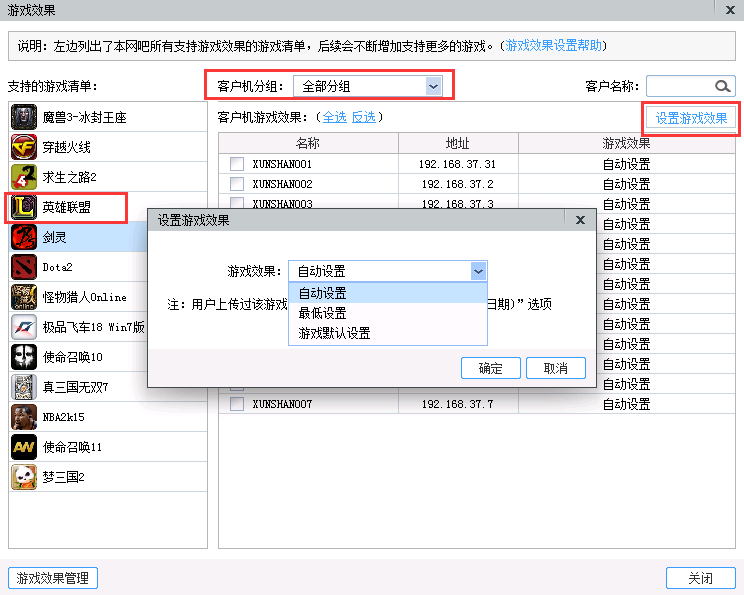The height and width of the screenshot is (595, 744).
Task: Click the 名称 column header
Action: (x=308, y=143)
